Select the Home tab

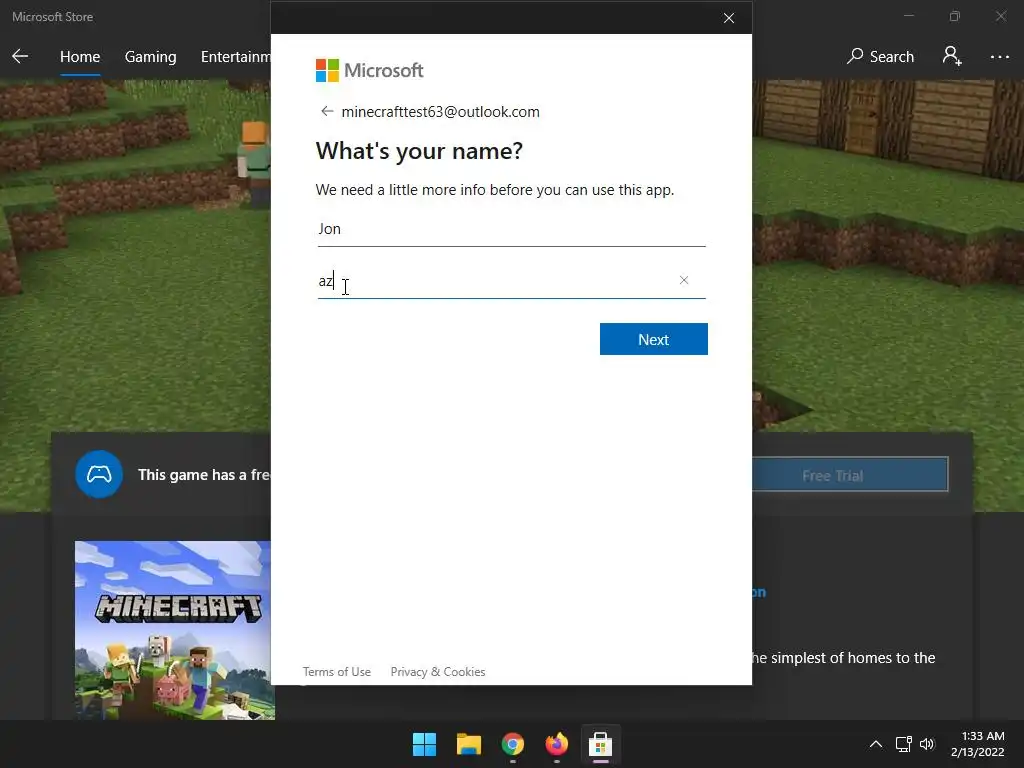pyautogui.click(x=80, y=57)
